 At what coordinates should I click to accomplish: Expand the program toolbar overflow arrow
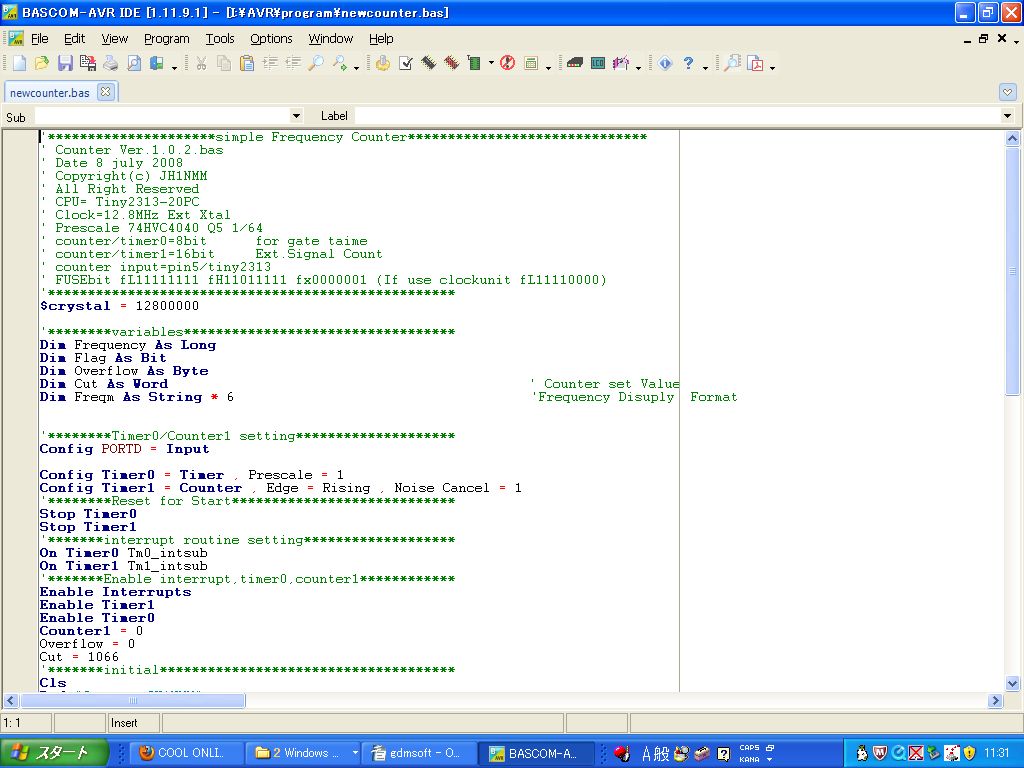pos(548,67)
